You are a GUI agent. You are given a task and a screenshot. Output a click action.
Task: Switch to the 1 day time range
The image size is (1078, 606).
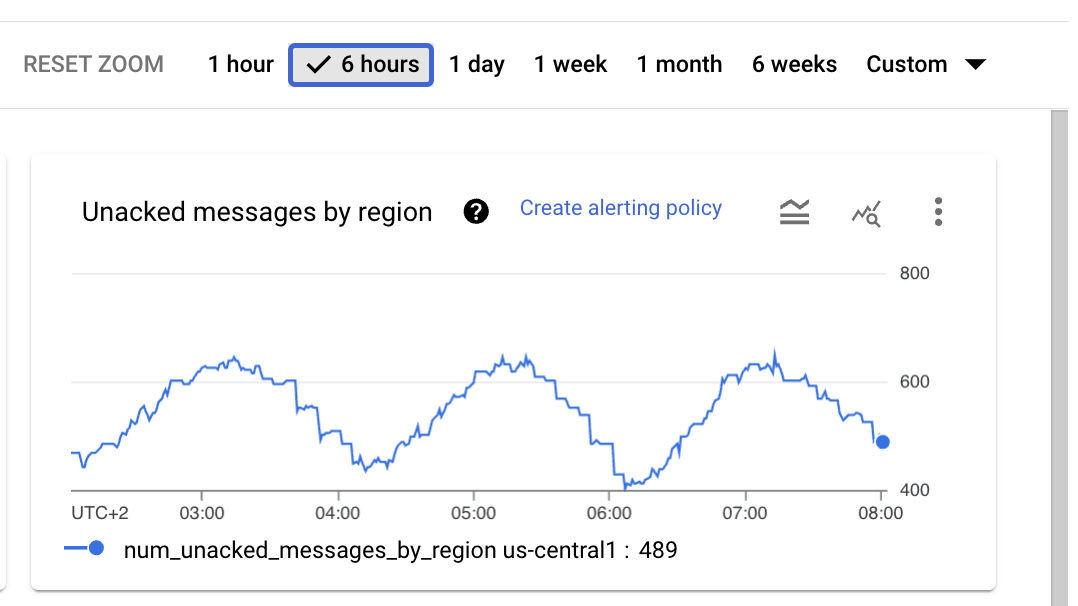pos(477,64)
